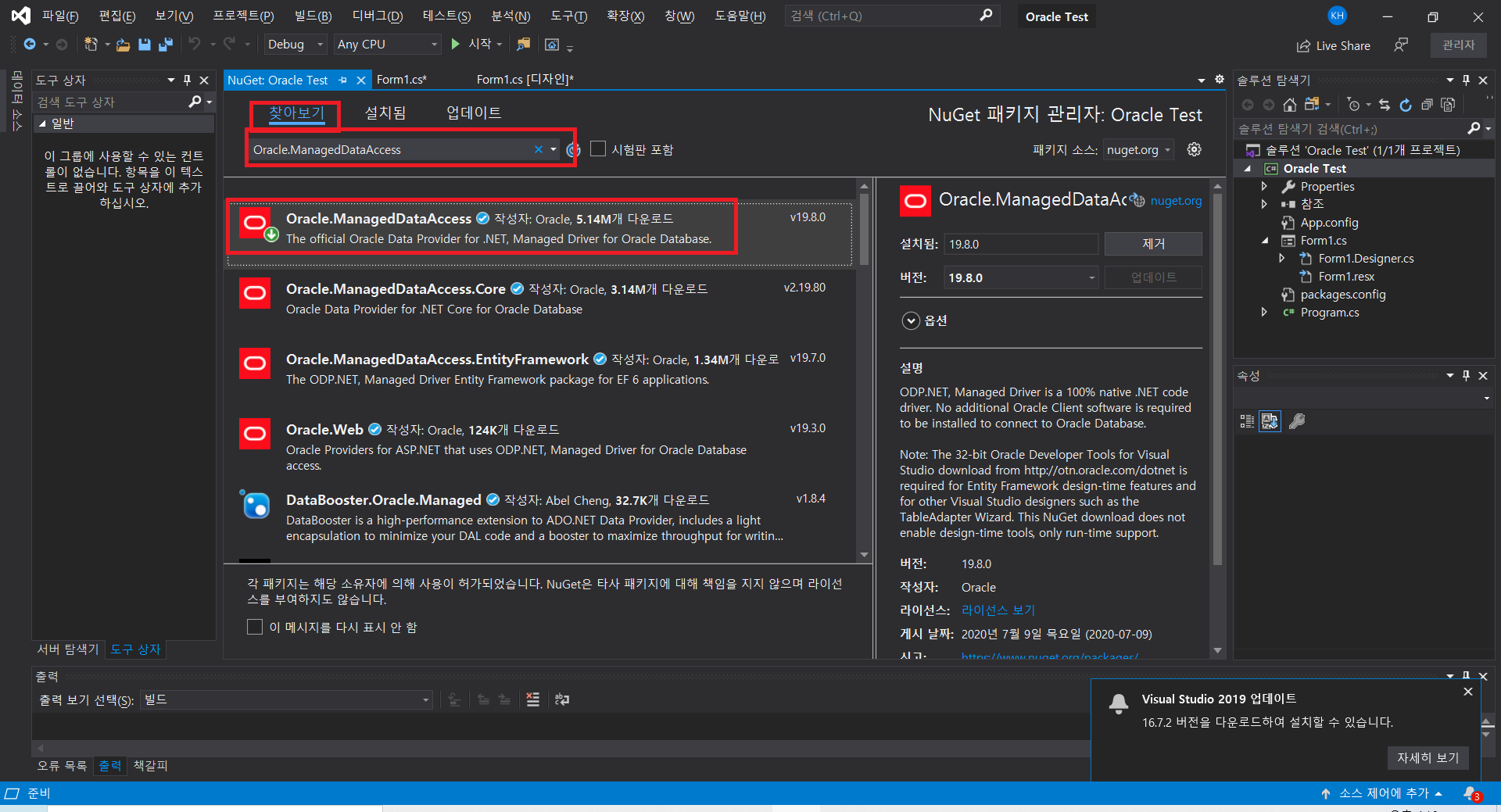Image resolution: width=1501 pixels, height=812 pixels.
Task: Click the KH account avatar icon
Action: (1338, 16)
